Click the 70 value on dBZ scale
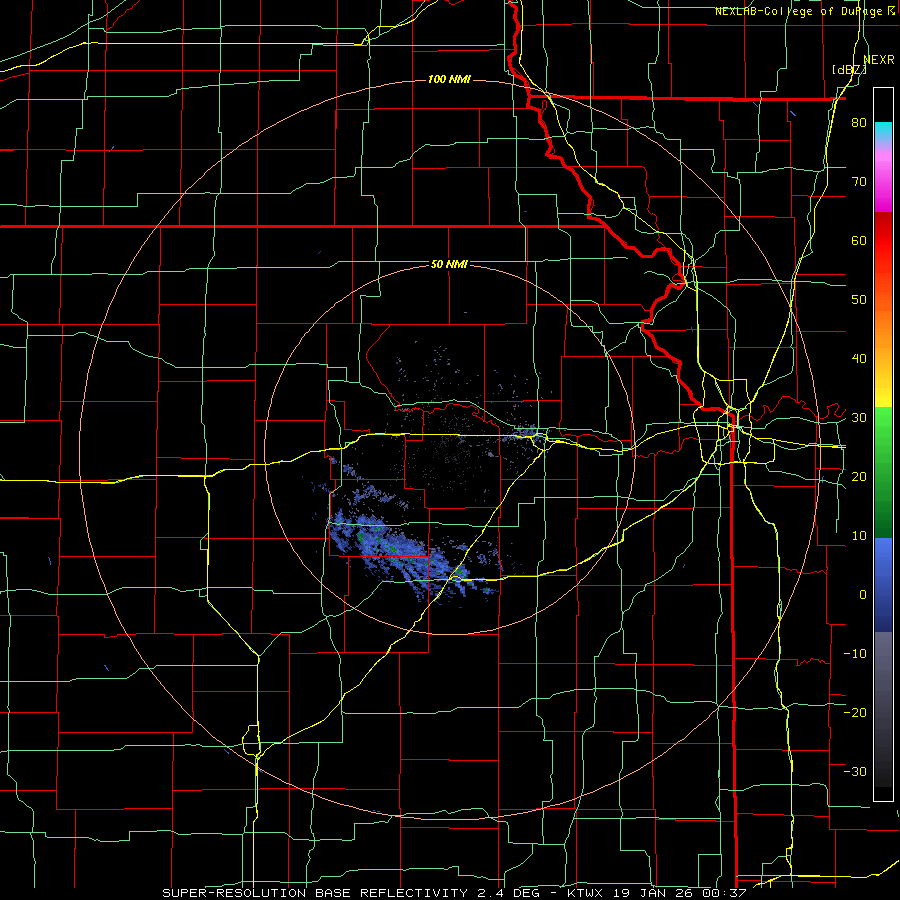Viewport: 900px width, 900px height. [859, 181]
